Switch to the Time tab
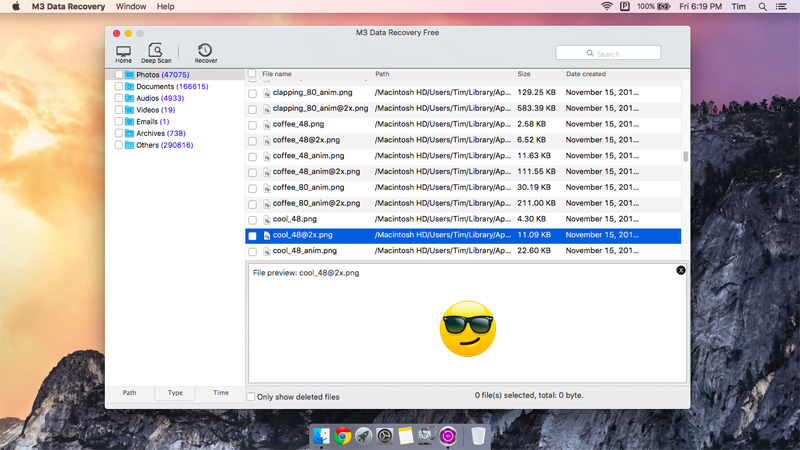Image resolution: width=800 pixels, height=450 pixels. click(x=220, y=393)
